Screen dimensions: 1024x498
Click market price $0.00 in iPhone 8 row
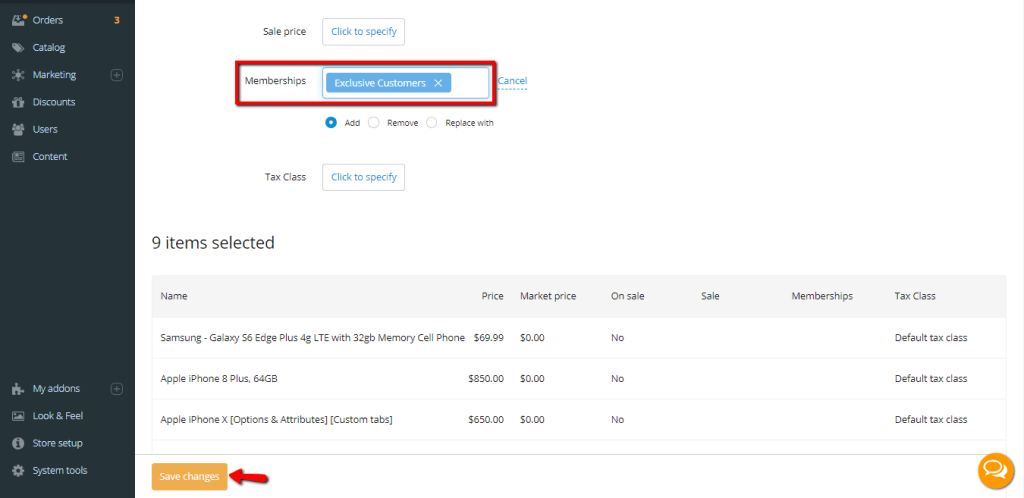(x=532, y=379)
